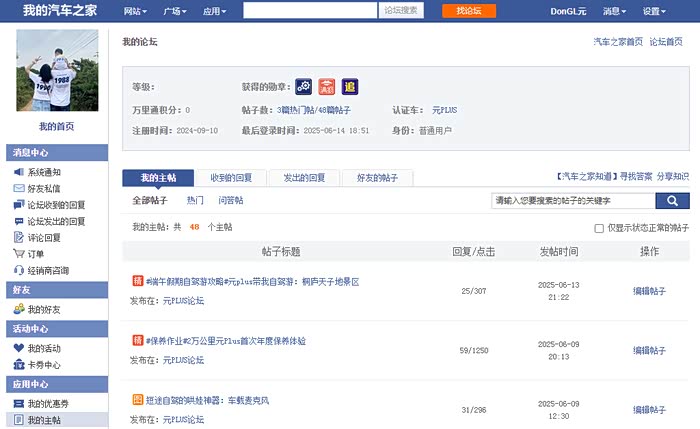Click the post keyword search field
Image resolution: width=700 pixels, height=429 pixels.
573,201
